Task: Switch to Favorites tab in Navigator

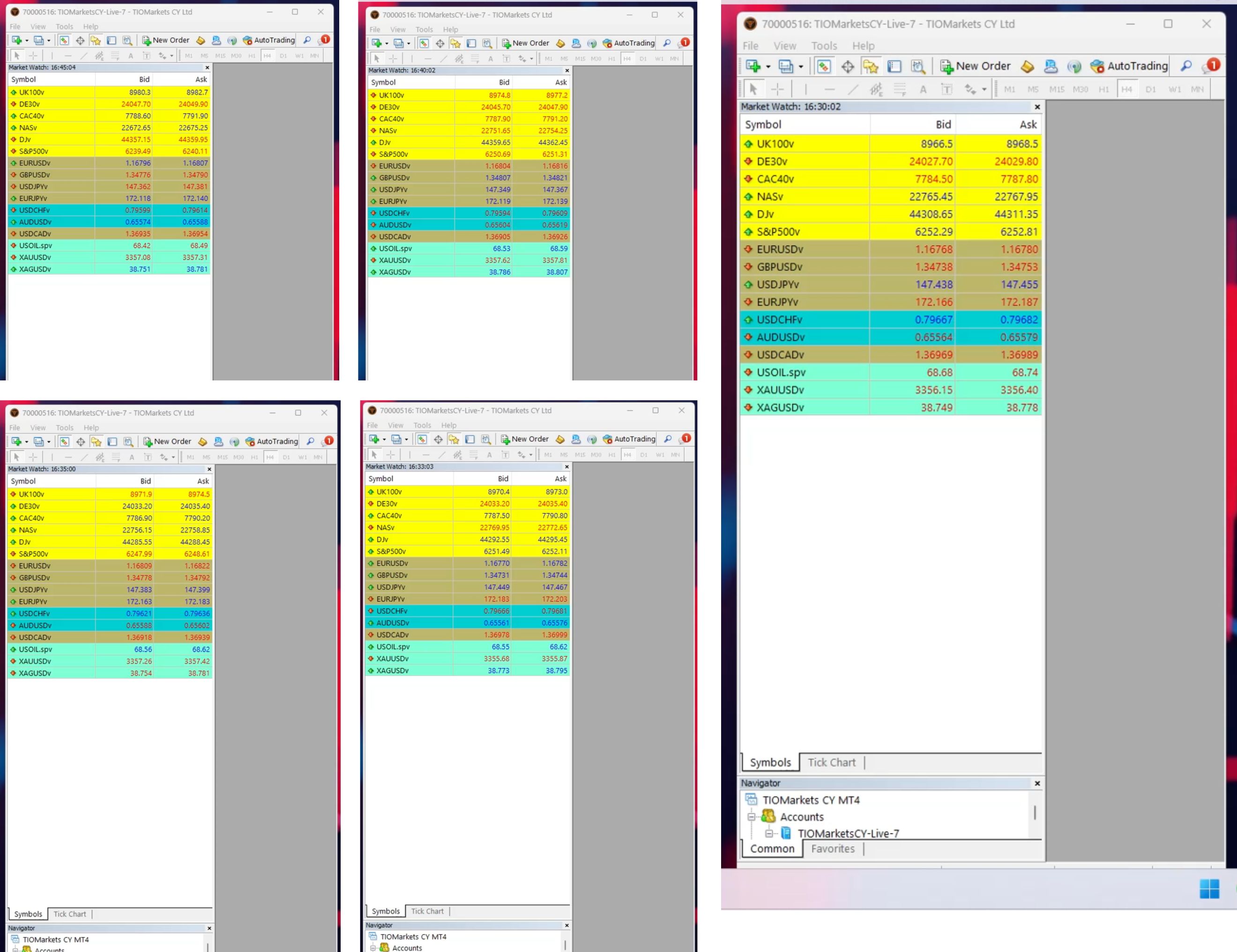Action: tap(833, 848)
